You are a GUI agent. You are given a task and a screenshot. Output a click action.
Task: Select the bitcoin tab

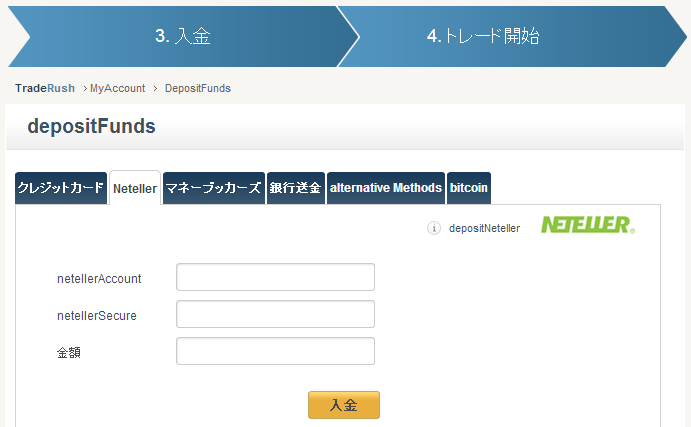(468, 188)
